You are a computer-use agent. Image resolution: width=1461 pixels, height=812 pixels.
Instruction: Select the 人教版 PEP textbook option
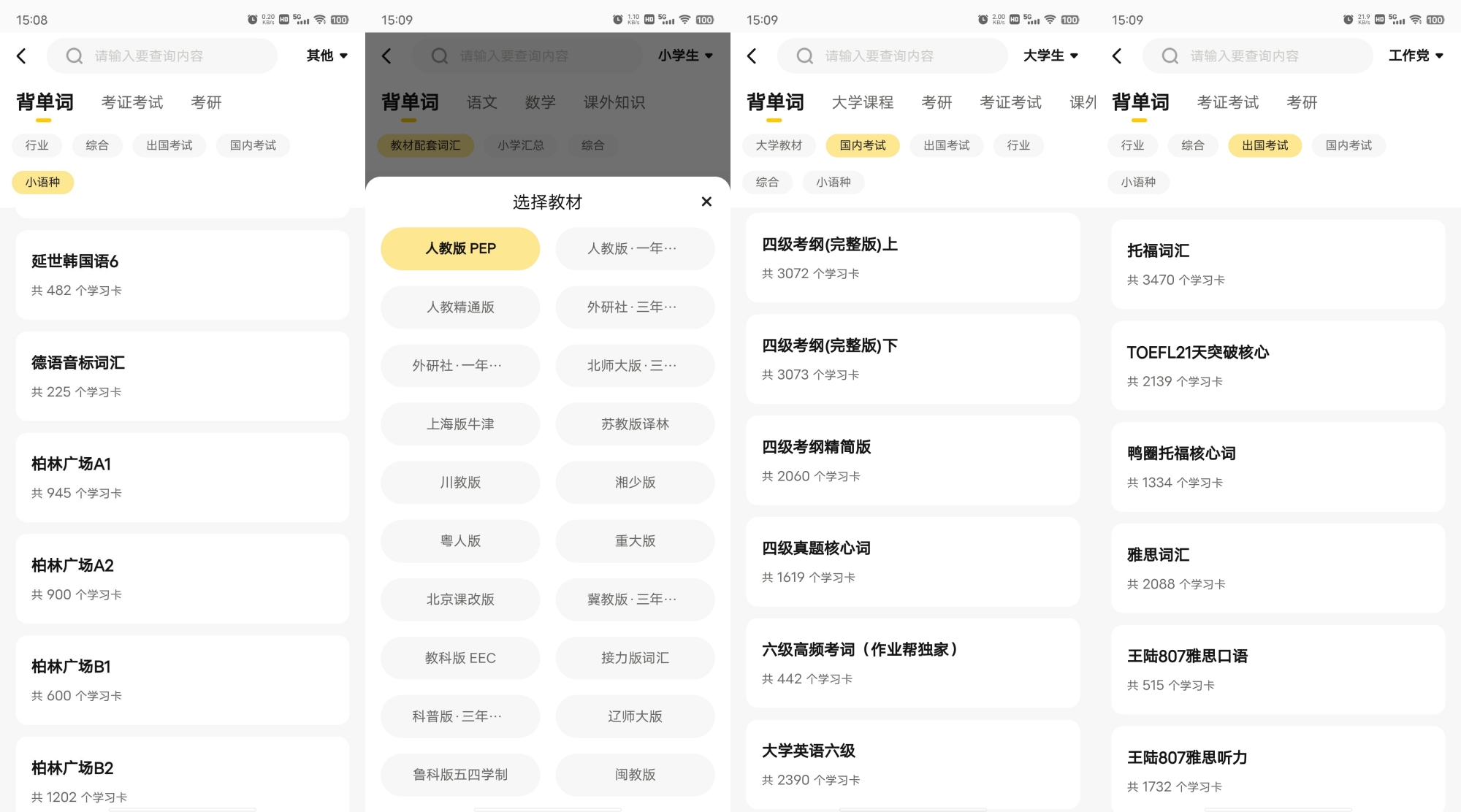460,249
